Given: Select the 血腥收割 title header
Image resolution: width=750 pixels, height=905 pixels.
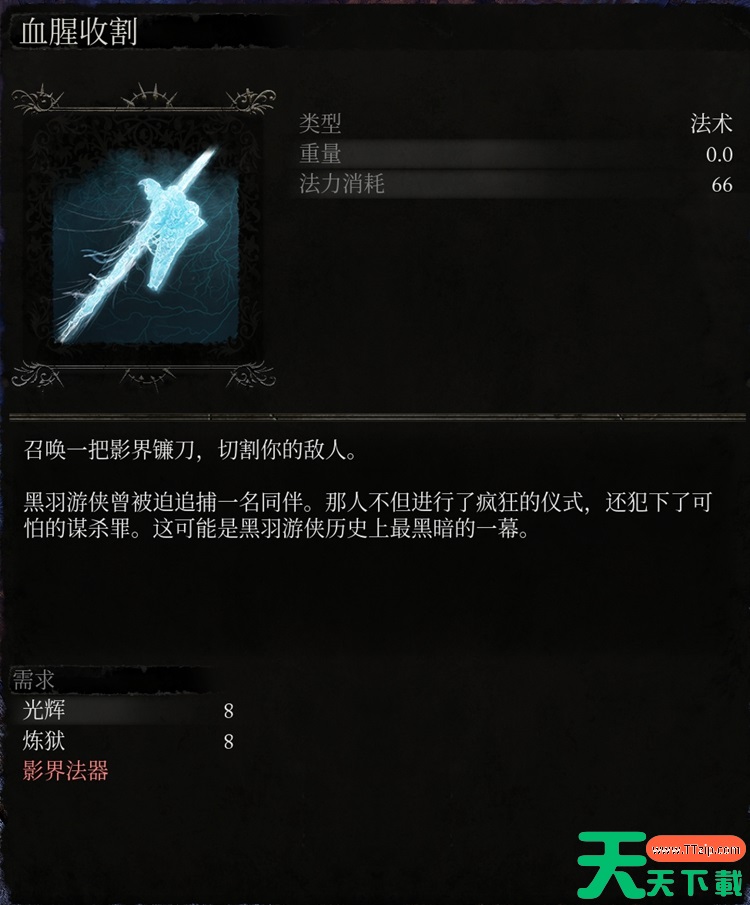Looking at the screenshot, I should point(79,32).
